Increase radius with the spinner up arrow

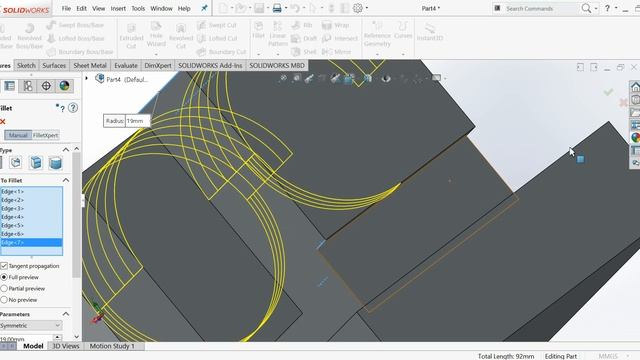pyautogui.click(x=57, y=337)
